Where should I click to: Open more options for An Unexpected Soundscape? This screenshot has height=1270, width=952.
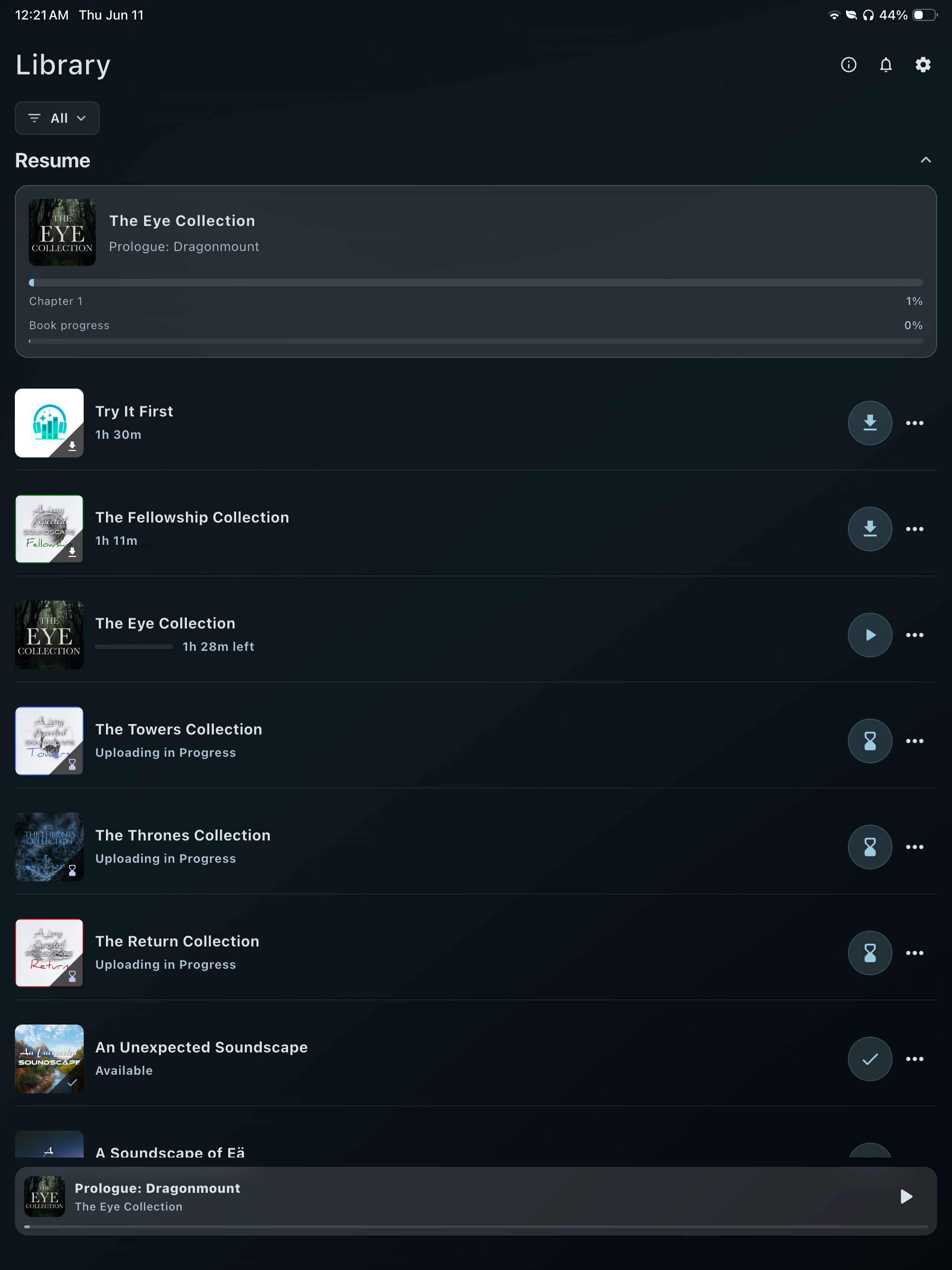(915, 1059)
